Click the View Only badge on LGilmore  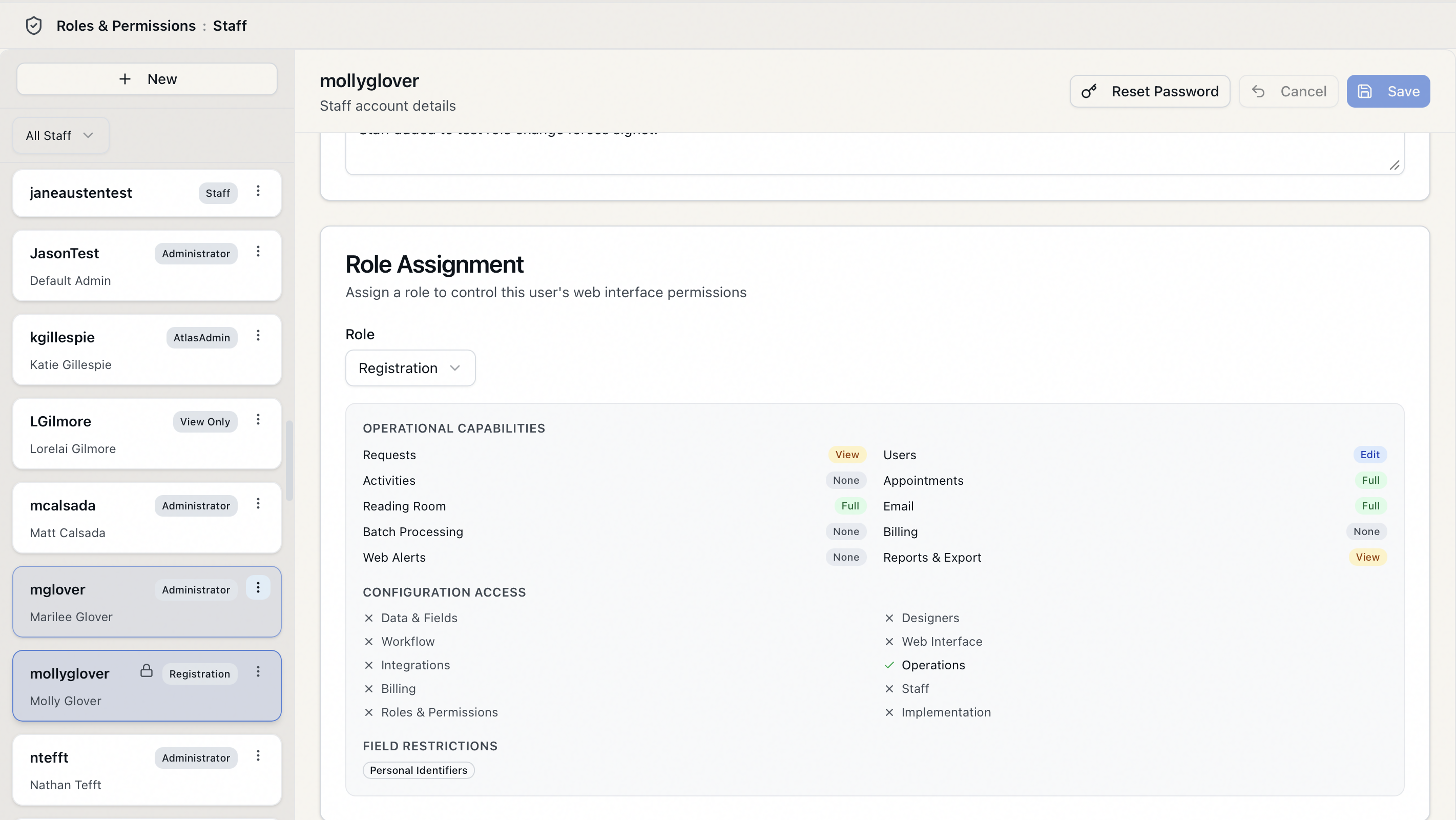coord(205,422)
